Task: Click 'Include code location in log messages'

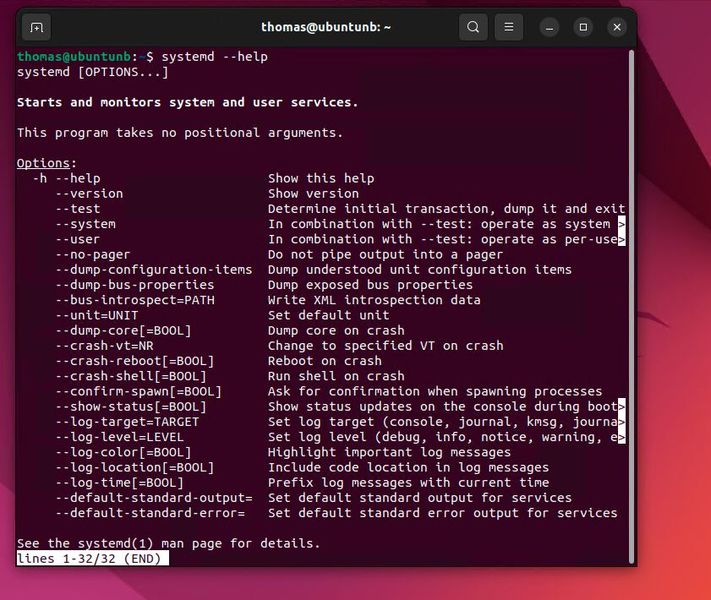Action: pos(408,468)
